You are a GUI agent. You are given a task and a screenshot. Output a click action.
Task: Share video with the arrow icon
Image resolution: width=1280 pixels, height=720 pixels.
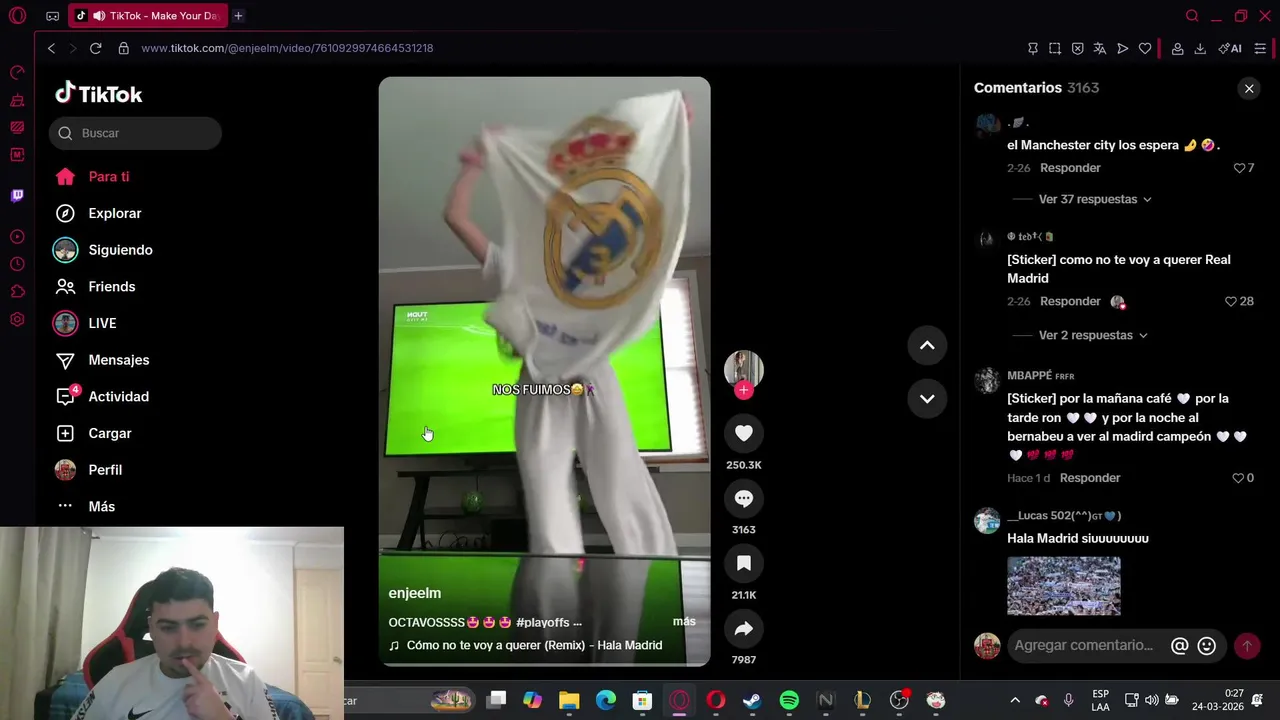744,629
